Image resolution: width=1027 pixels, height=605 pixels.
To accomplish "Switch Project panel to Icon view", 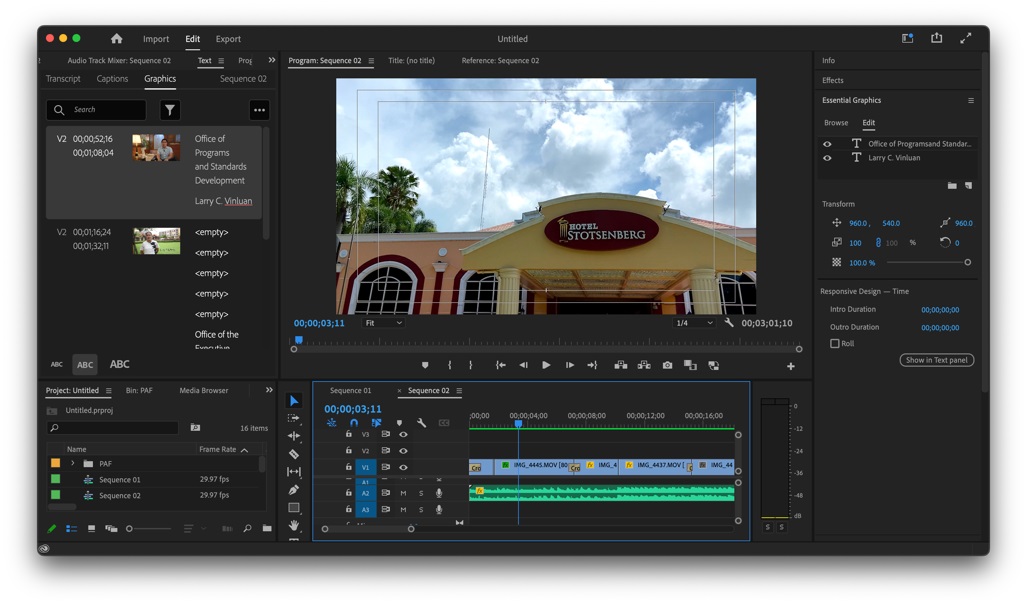I will point(92,528).
